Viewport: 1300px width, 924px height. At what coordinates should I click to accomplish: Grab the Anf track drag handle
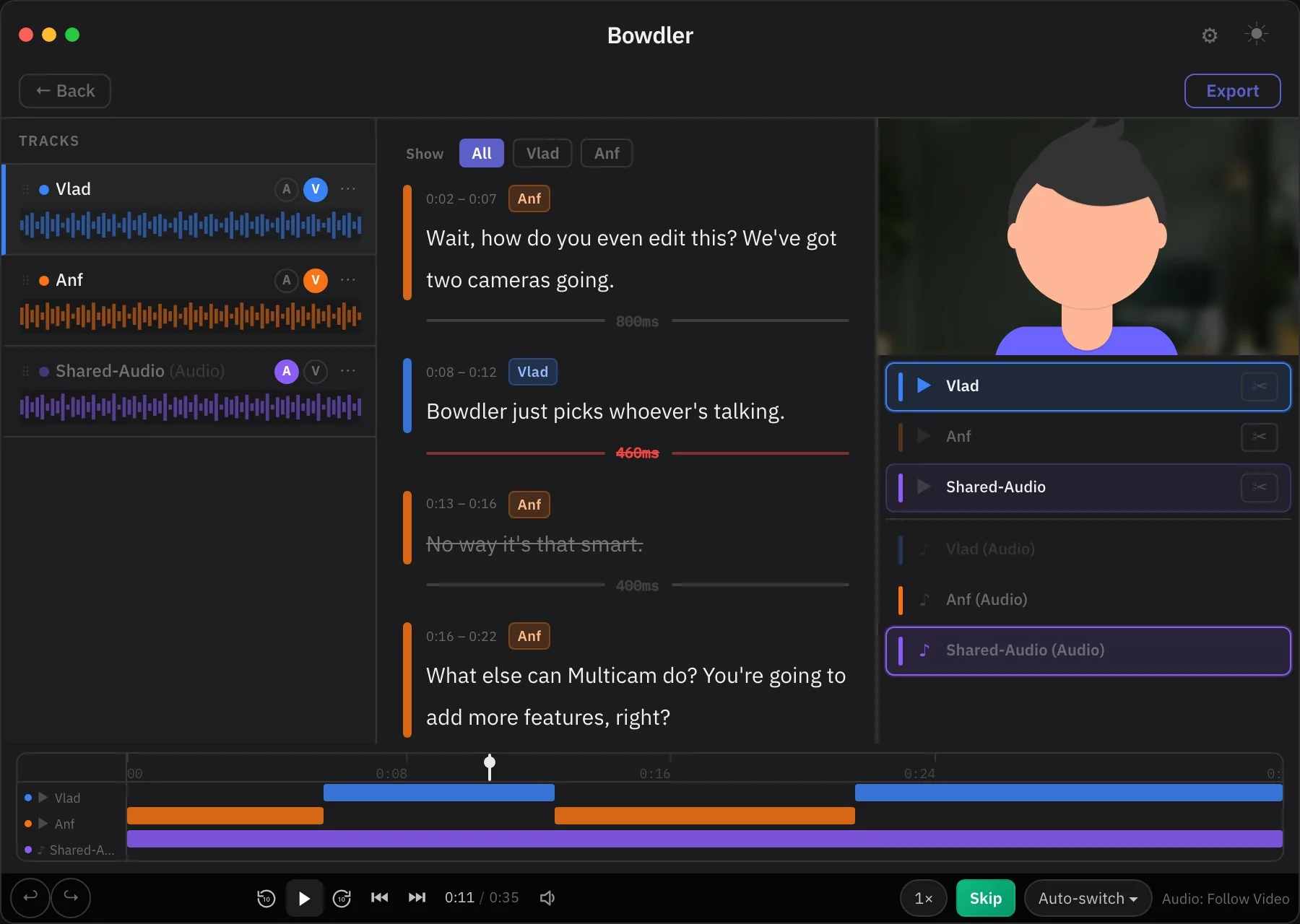click(26, 280)
